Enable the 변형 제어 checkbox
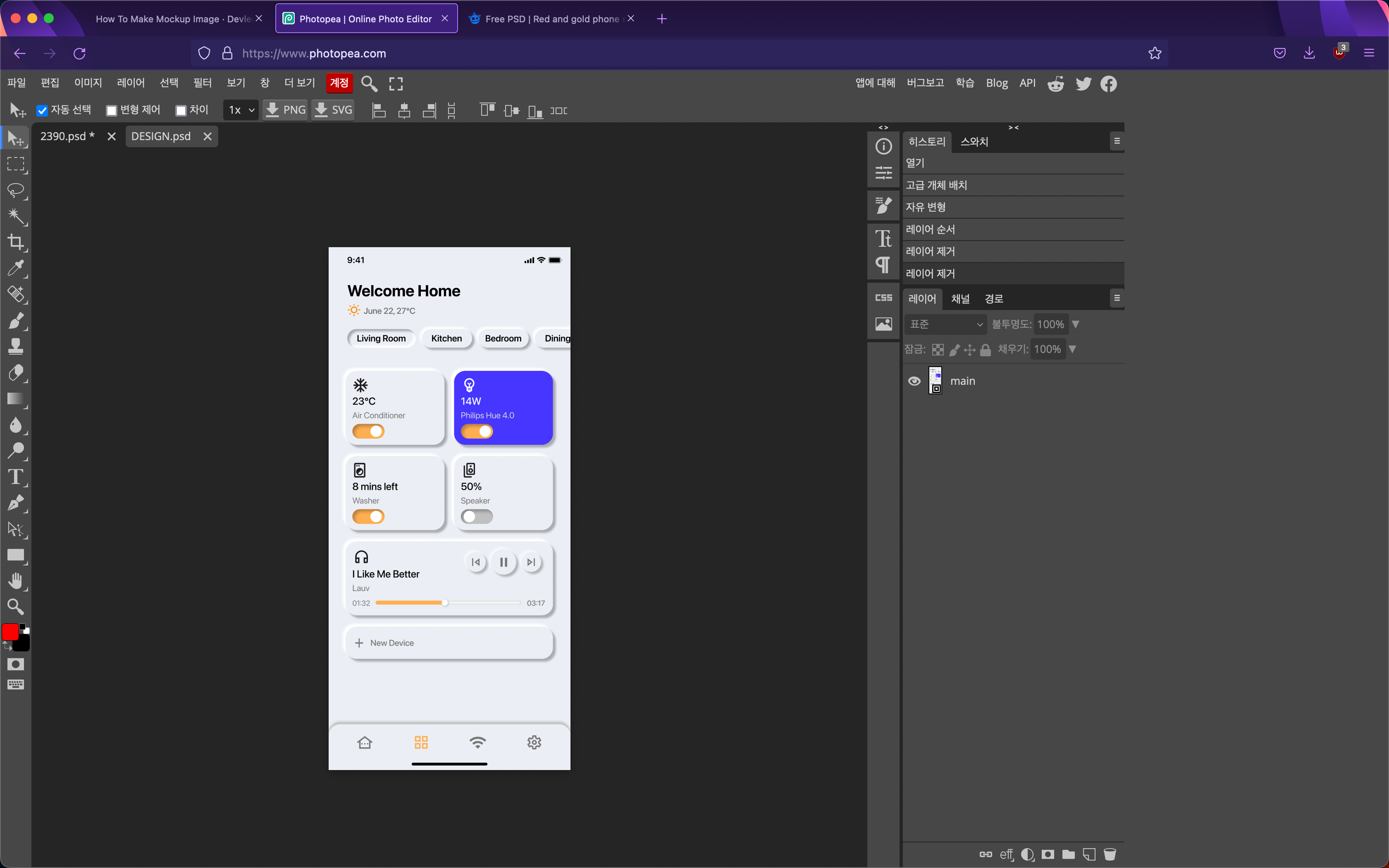Image resolution: width=1389 pixels, height=868 pixels. (x=111, y=110)
